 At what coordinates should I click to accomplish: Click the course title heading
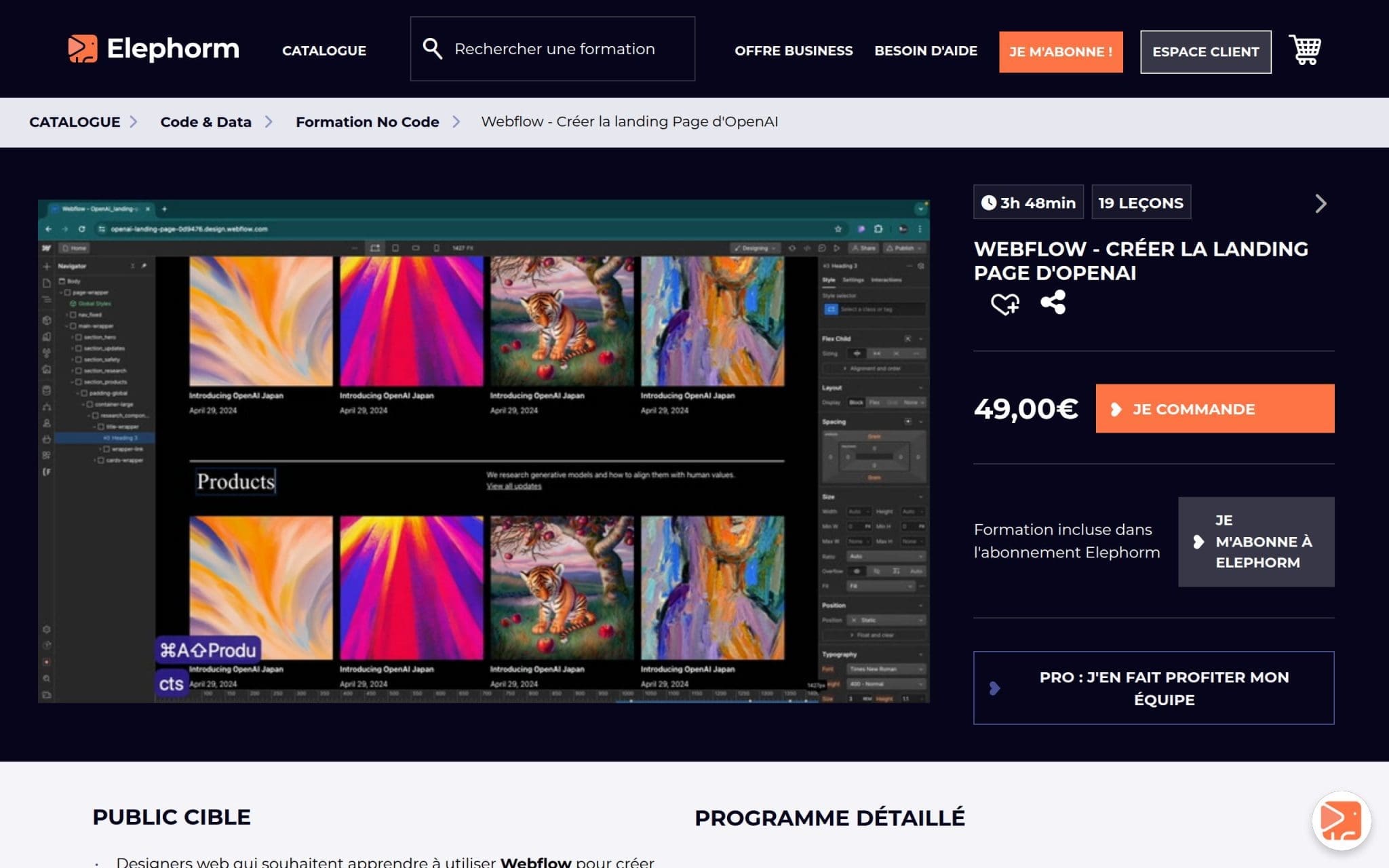point(1141,261)
